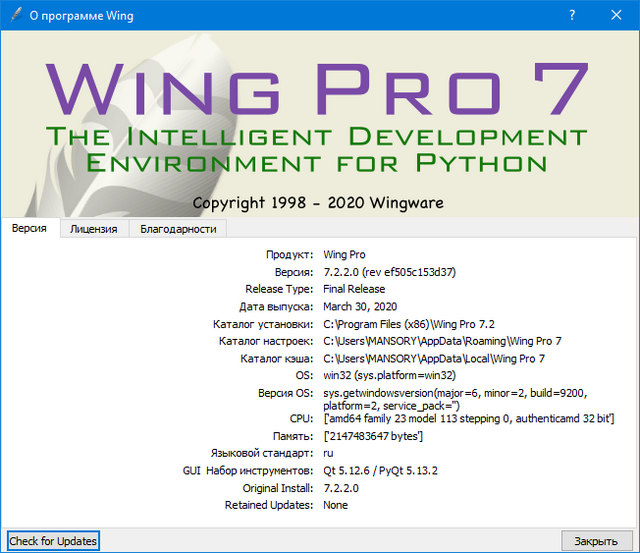
Task: Click the March 30, 2020 release date
Action: tap(361, 307)
